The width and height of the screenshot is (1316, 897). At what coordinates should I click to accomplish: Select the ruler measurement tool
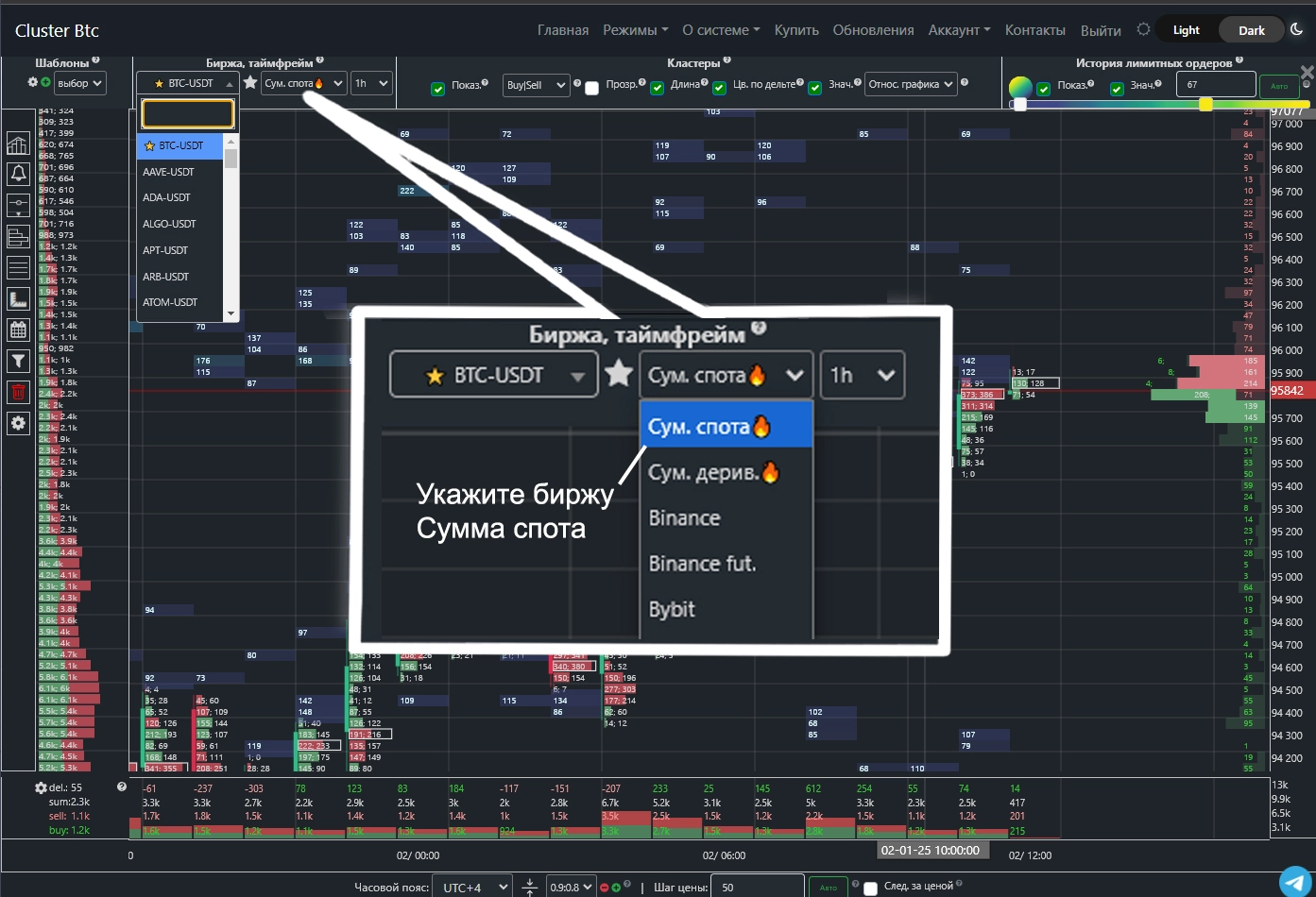[x=18, y=299]
